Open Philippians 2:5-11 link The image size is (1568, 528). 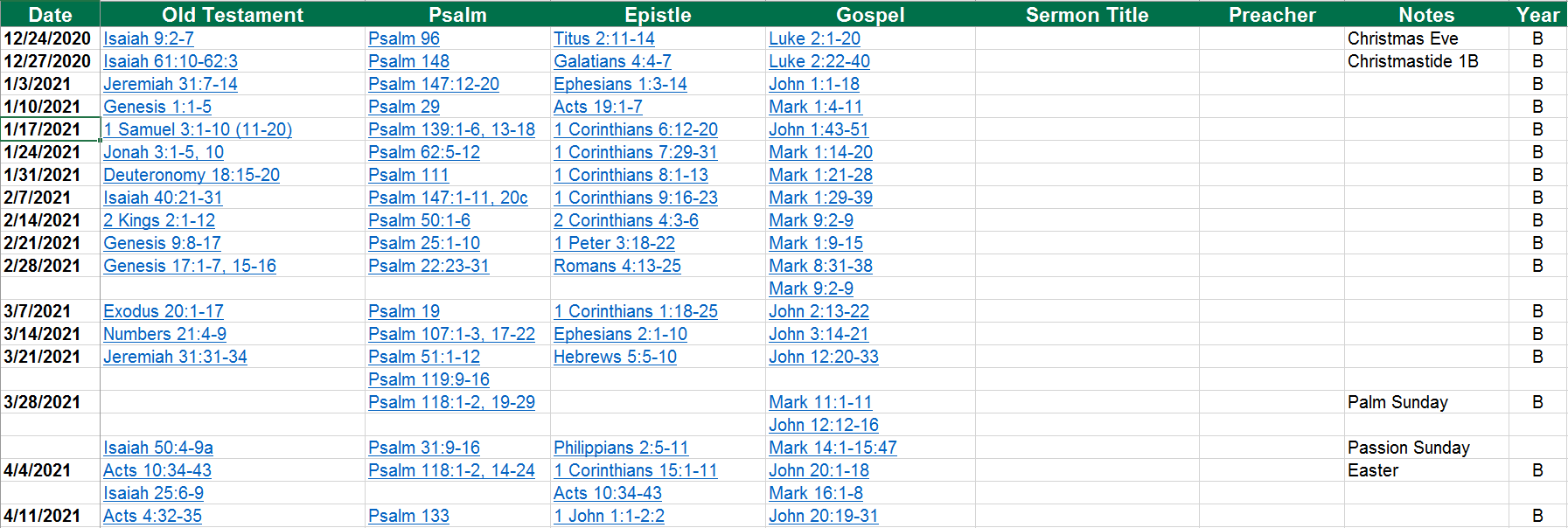(x=621, y=448)
